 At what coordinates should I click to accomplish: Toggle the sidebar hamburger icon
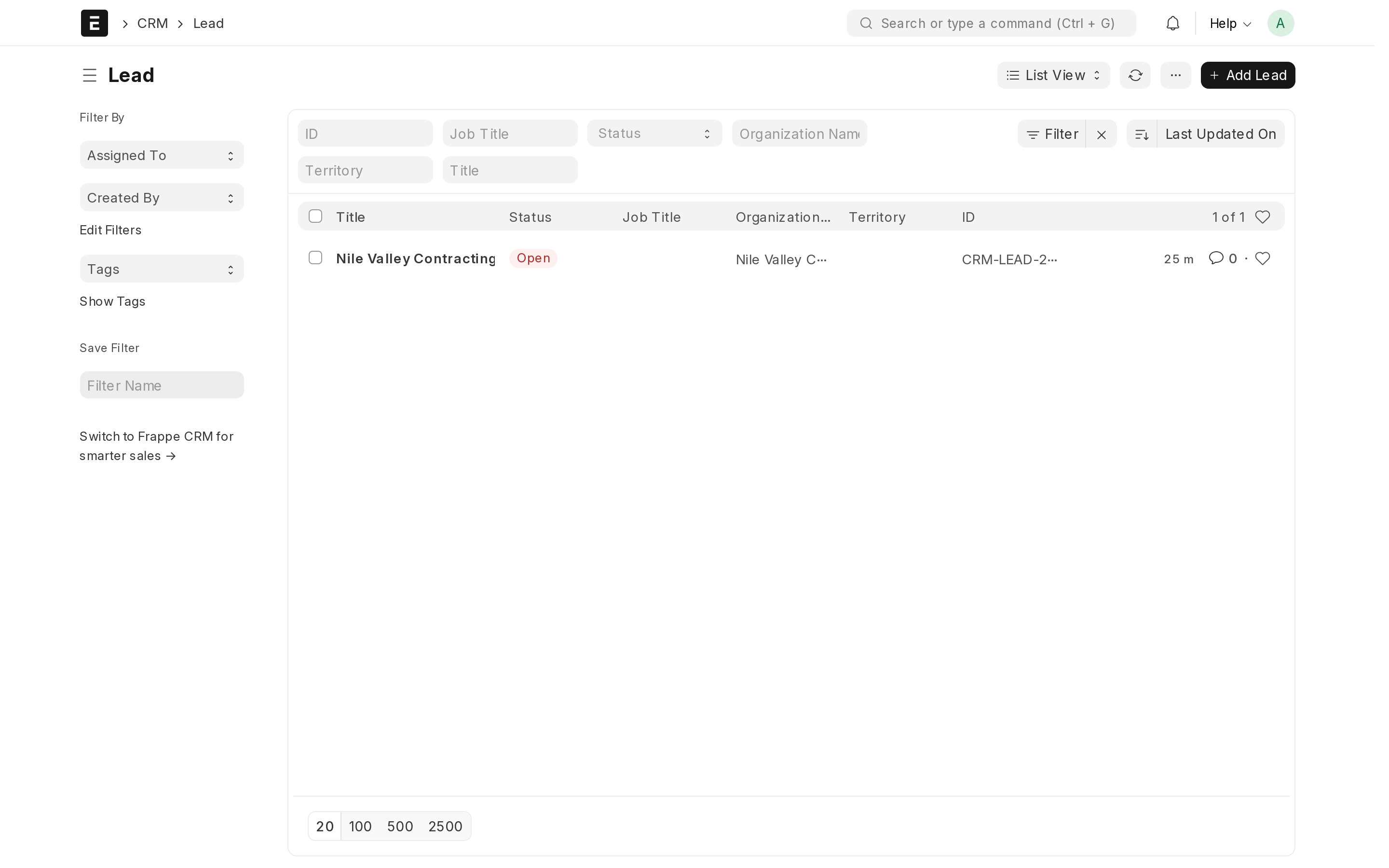[90, 75]
